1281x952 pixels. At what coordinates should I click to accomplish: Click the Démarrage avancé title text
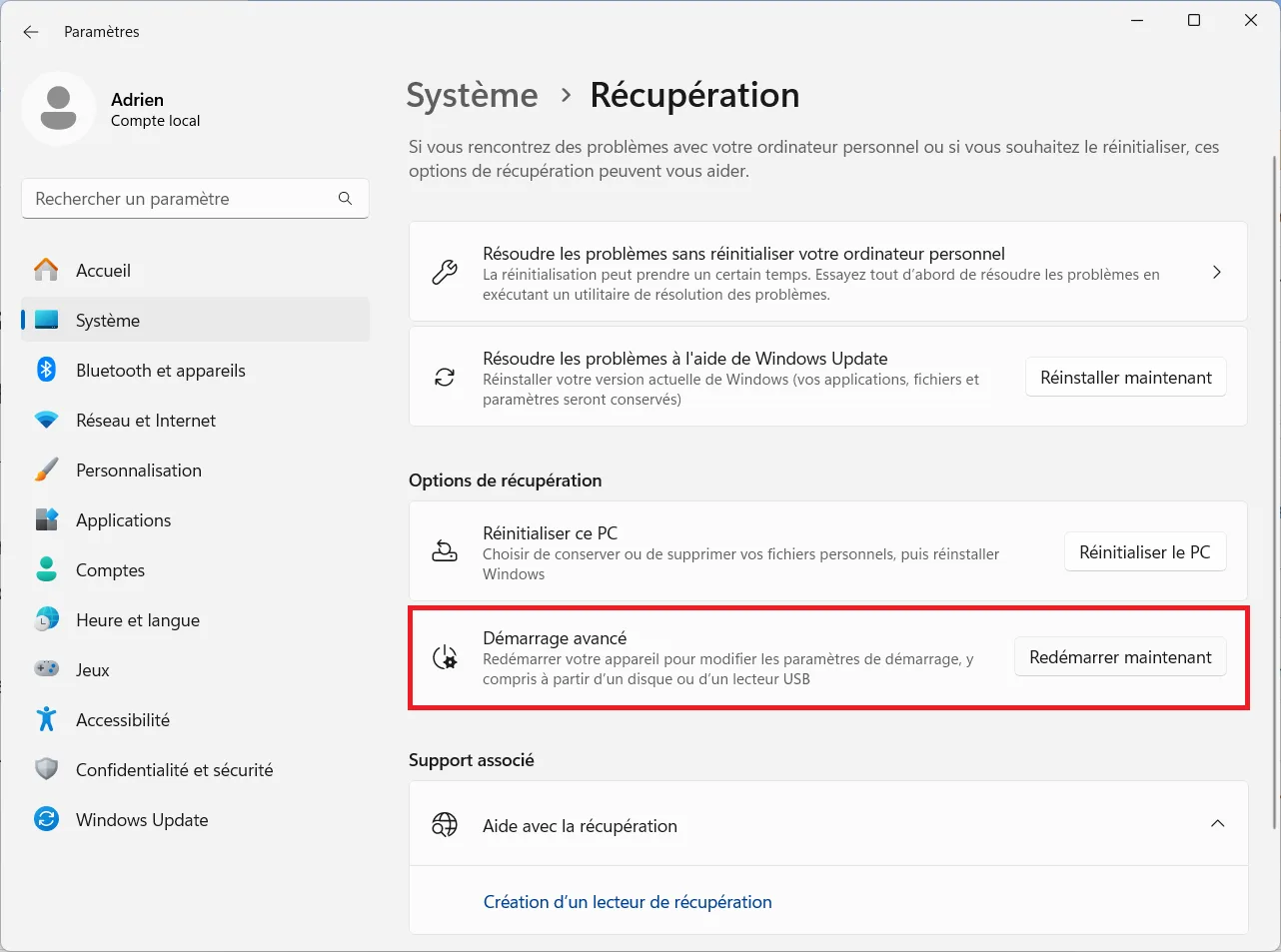point(555,638)
